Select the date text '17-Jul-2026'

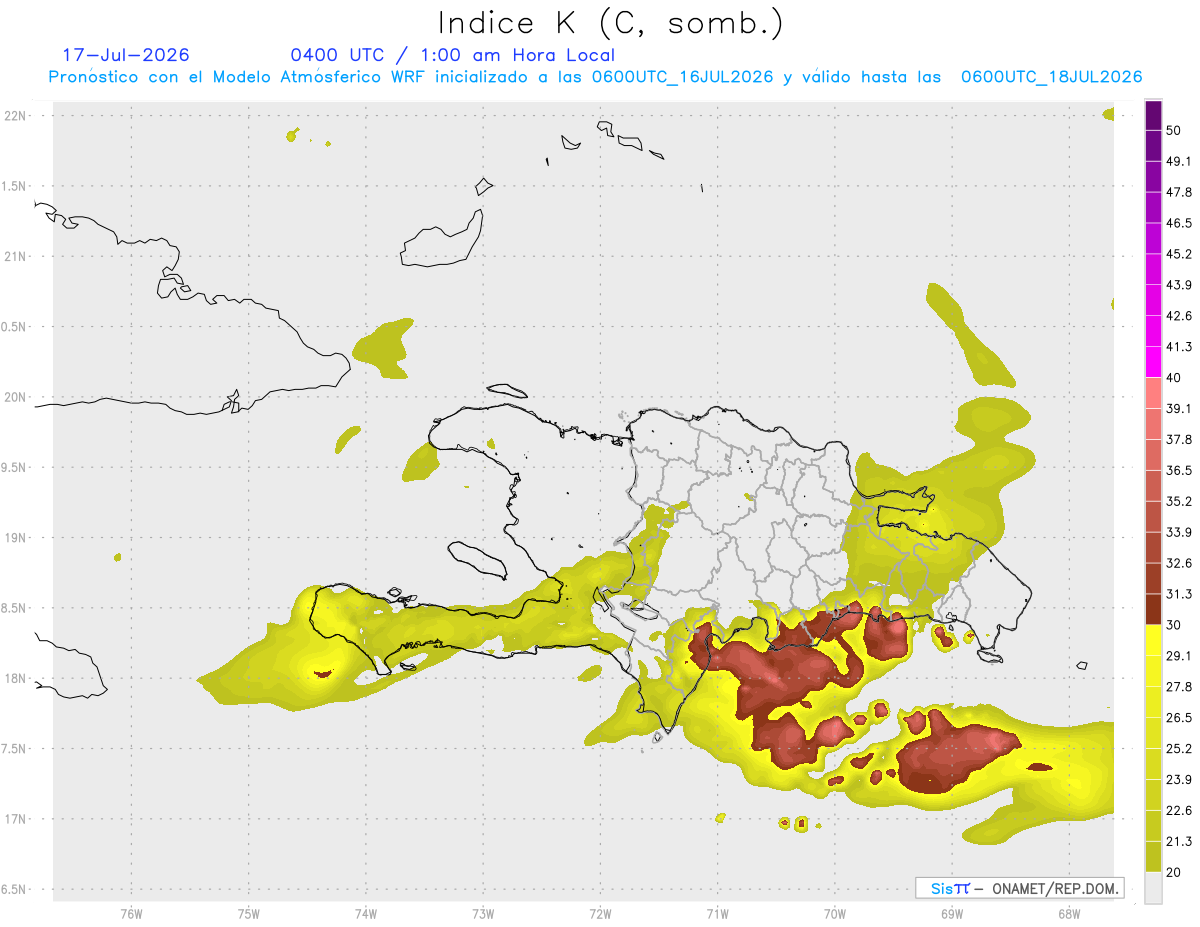coord(126,55)
